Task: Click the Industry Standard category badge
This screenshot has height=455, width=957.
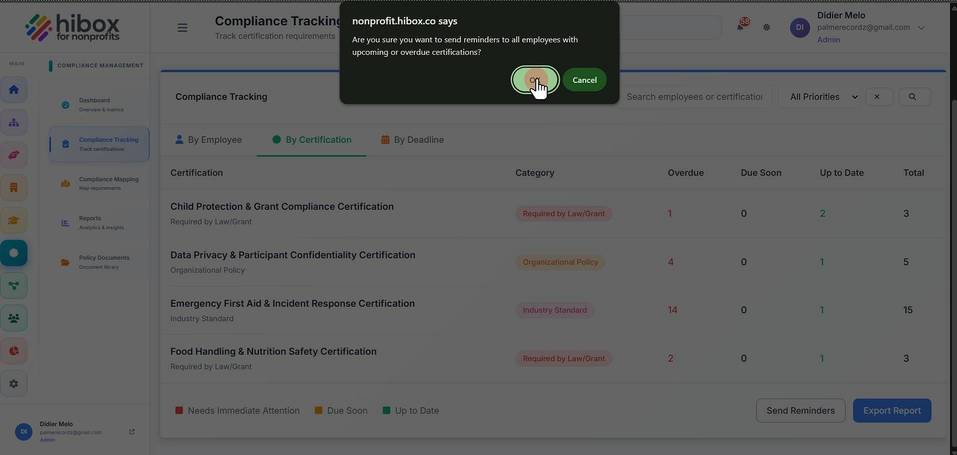Action: 554,310
